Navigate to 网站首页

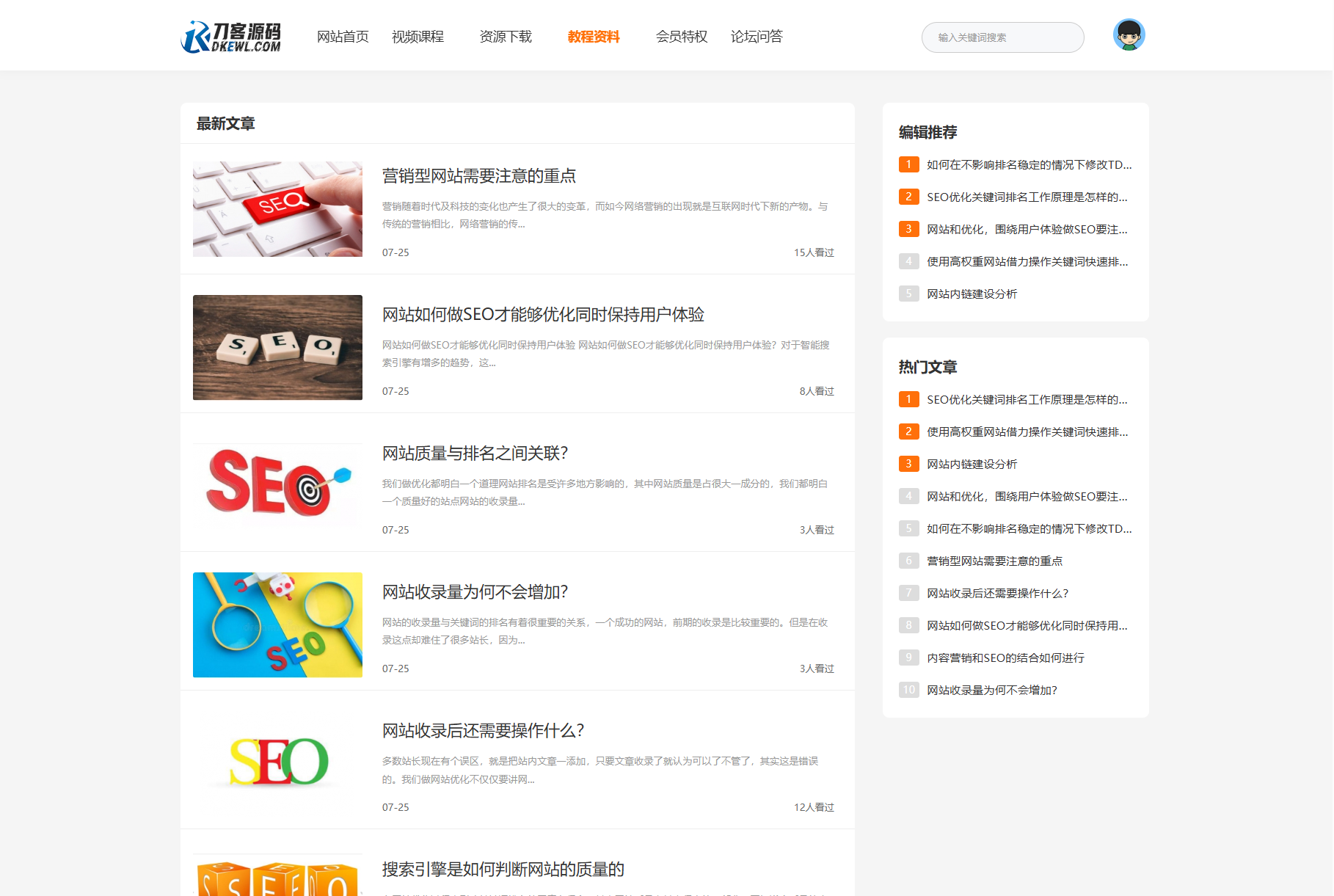342,36
